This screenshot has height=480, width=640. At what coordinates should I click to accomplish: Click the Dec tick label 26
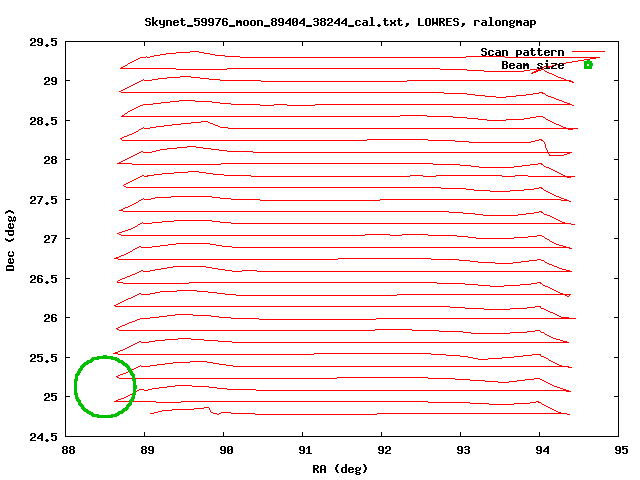coord(51,318)
